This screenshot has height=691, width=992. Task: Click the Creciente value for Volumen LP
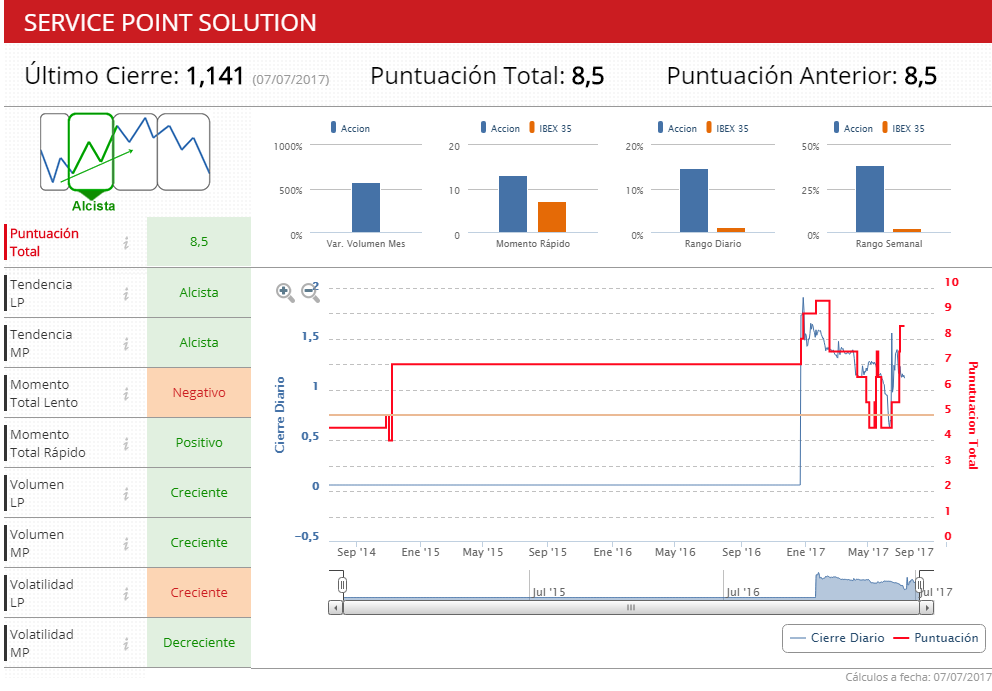199,492
